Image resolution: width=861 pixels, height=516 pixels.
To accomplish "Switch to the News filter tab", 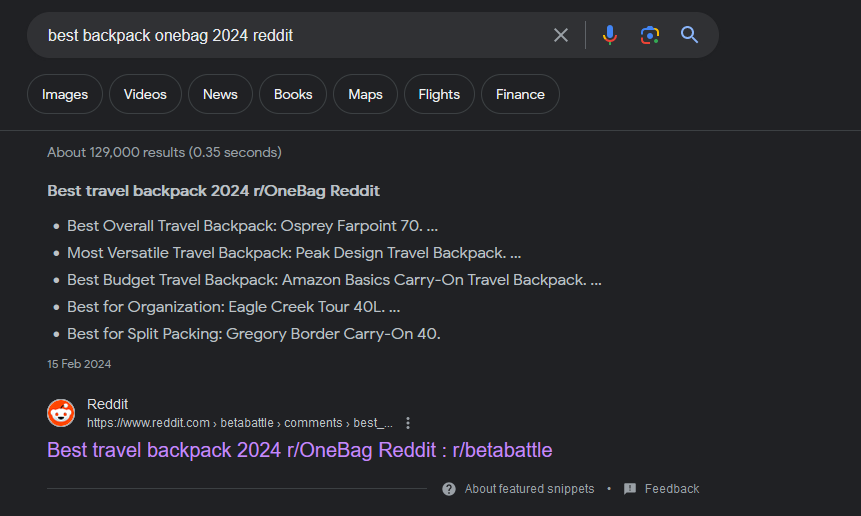I will (x=220, y=94).
